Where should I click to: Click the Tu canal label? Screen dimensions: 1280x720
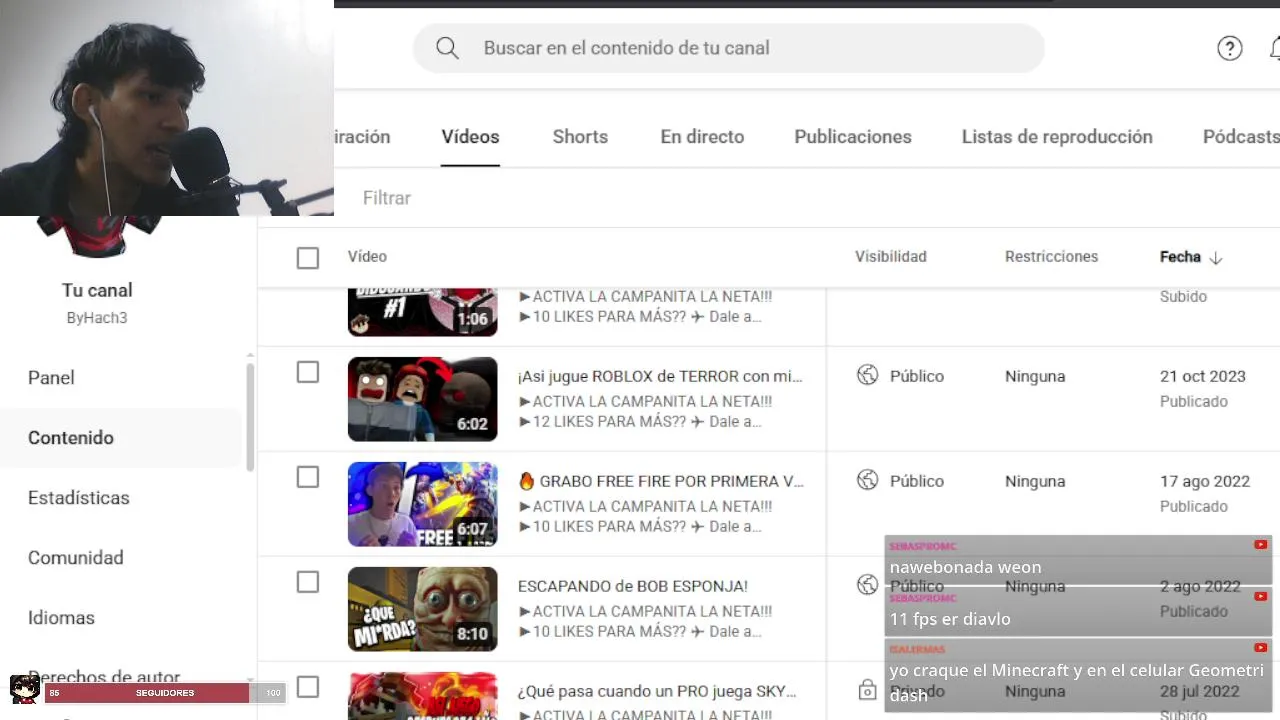(97, 290)
